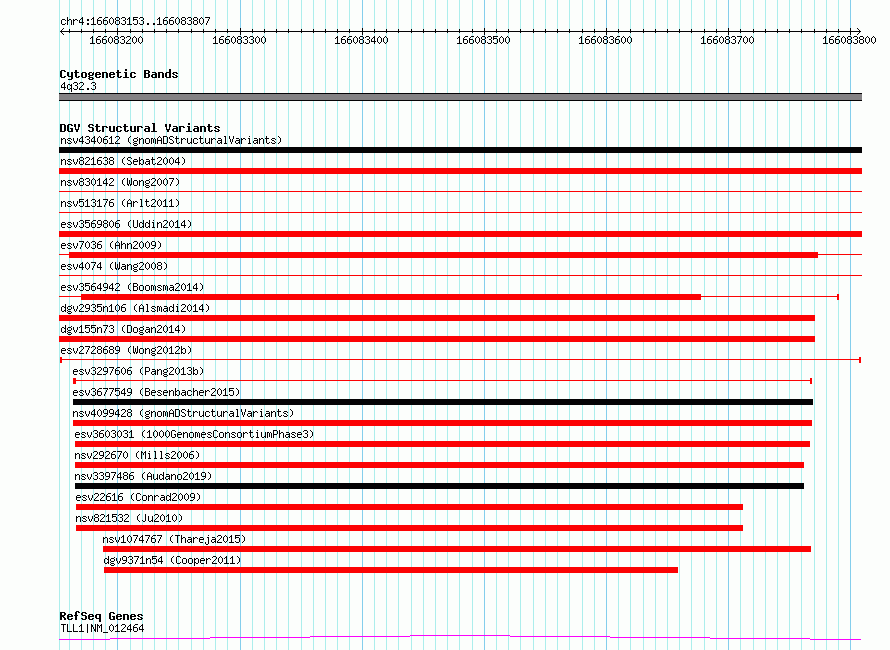
Task: Click the right arrow on the ruler
Action: coord(858,31)
